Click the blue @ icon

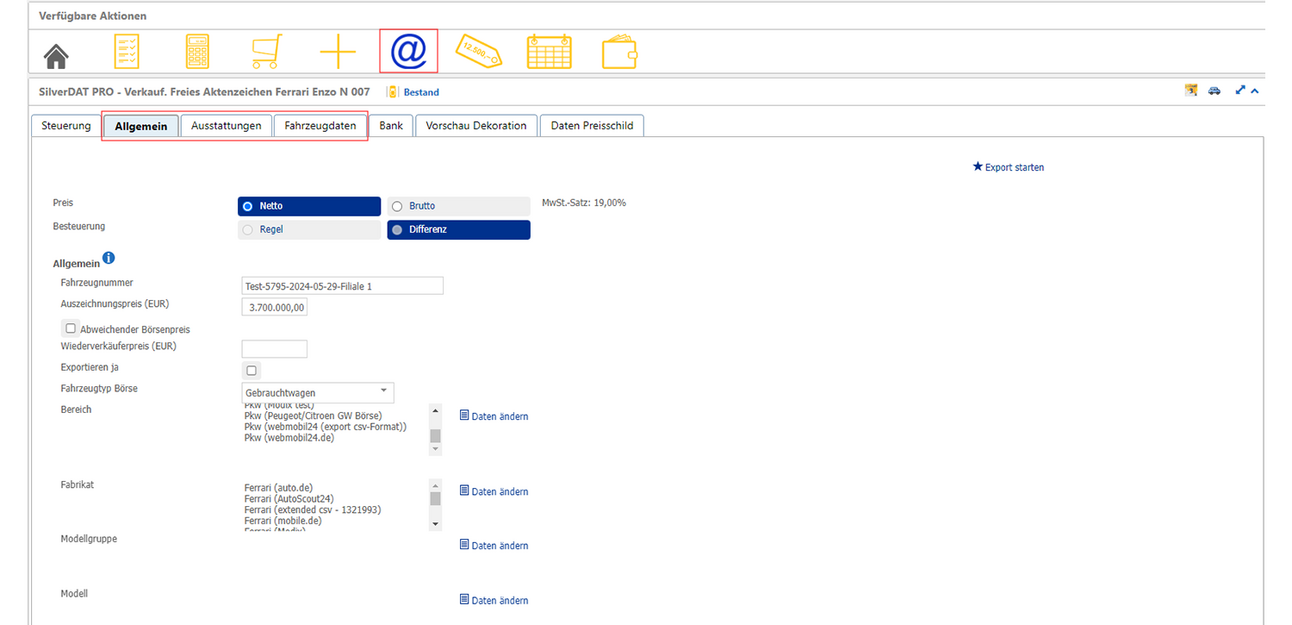point(408,51)
